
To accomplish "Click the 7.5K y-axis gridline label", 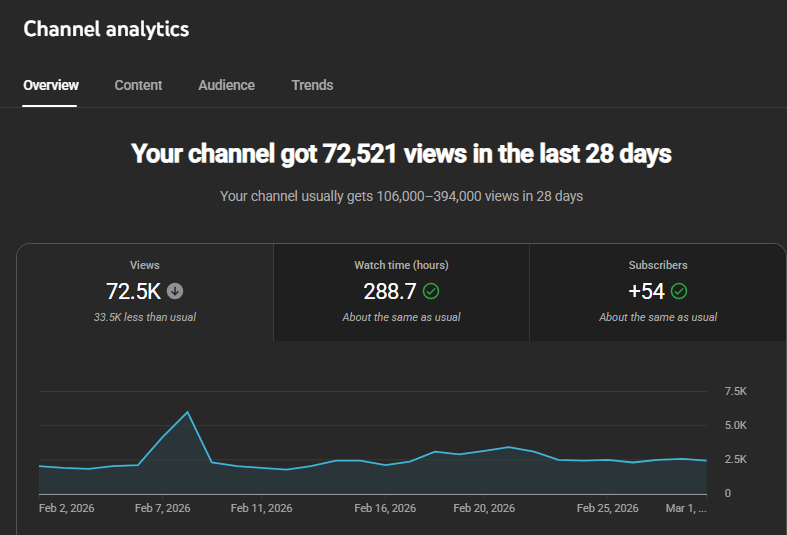I will point(735,391).
